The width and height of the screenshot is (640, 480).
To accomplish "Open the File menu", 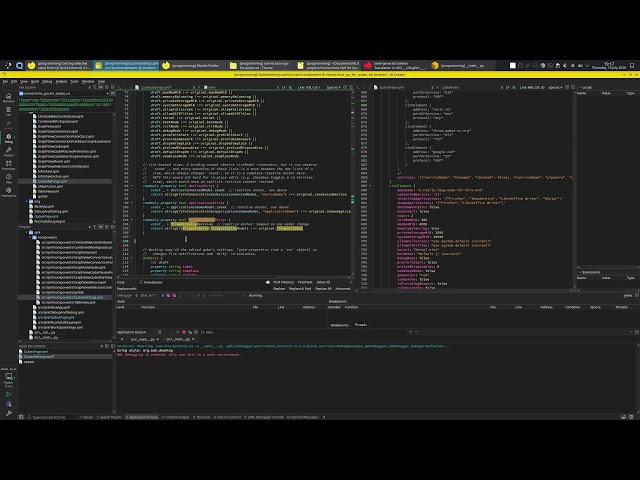I will 5,82.
